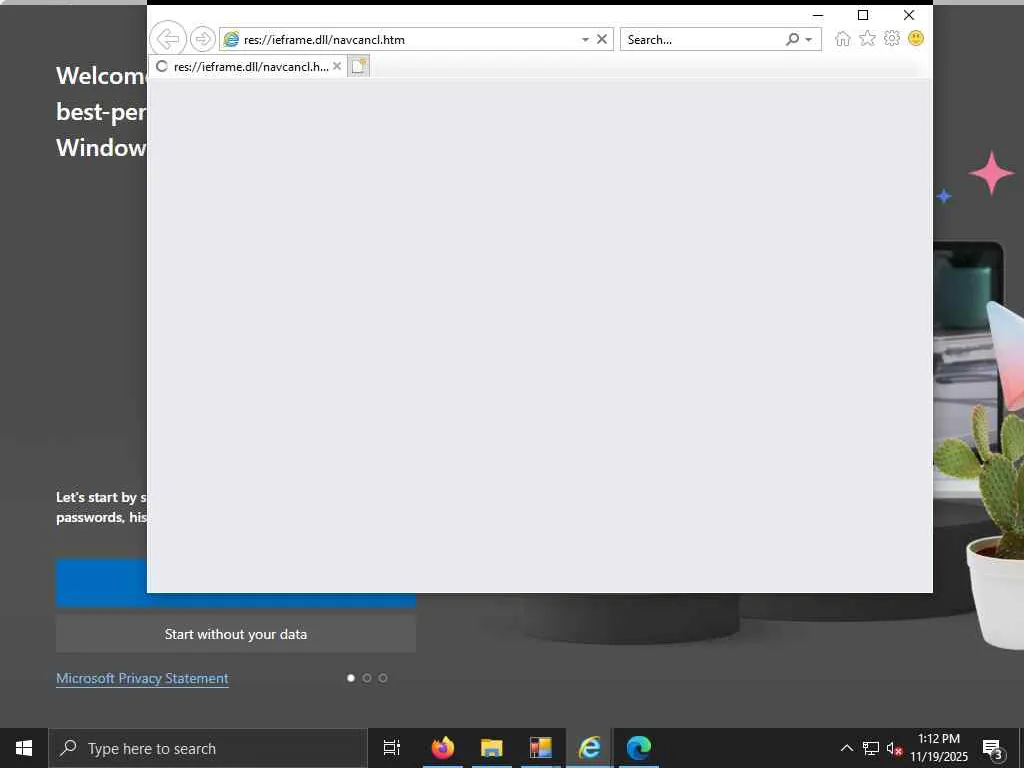Image resolution: width=1024 pixels, height=768 pixels.
Task: Click the magnifier search icon
Action: point(792,39)
